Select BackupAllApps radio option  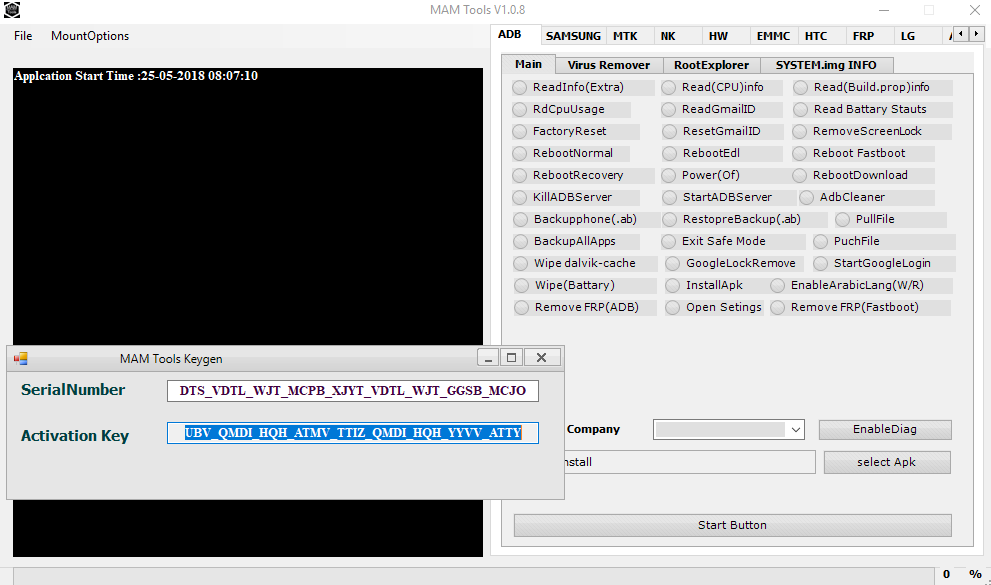[521, 241]
